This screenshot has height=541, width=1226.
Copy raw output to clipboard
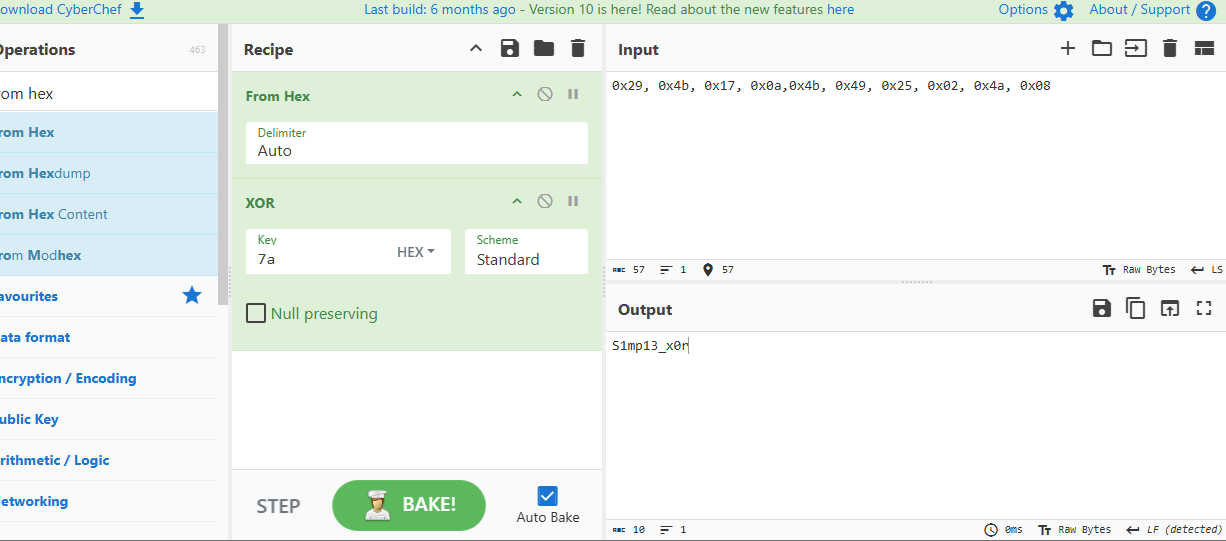click(x=1136, y=309)
